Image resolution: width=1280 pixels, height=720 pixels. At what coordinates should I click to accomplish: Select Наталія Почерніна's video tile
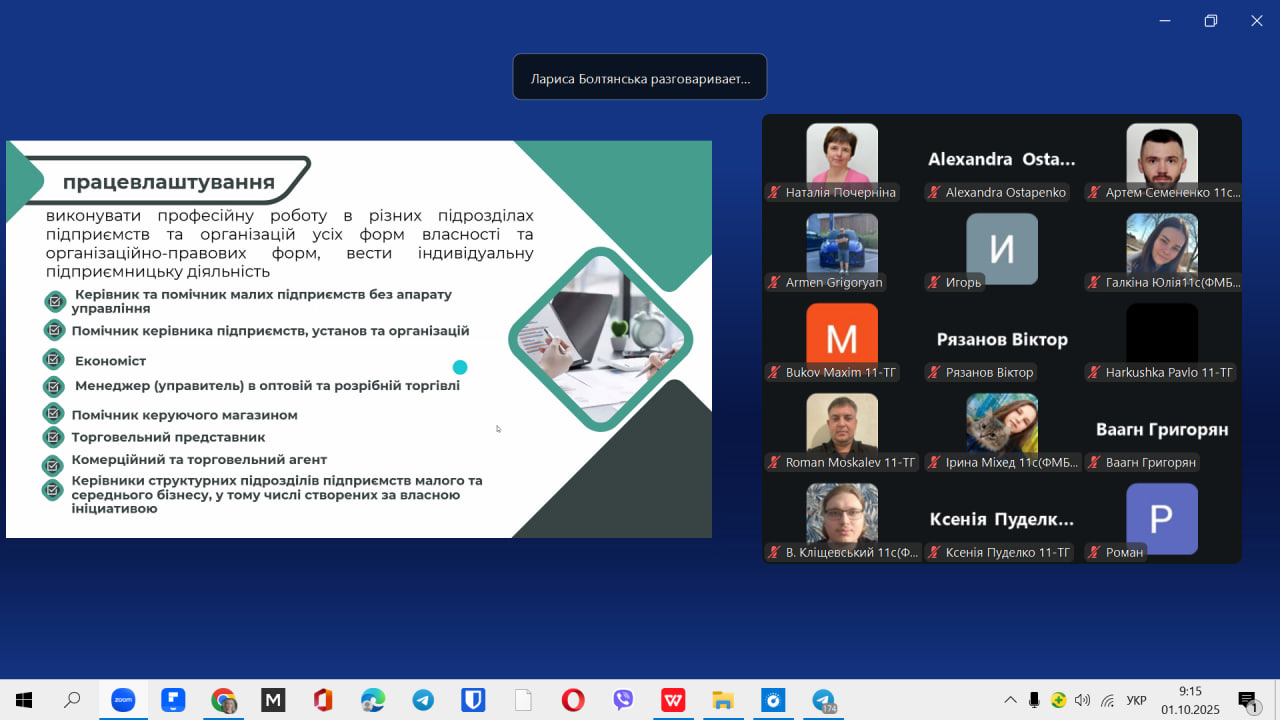[842, 159]
